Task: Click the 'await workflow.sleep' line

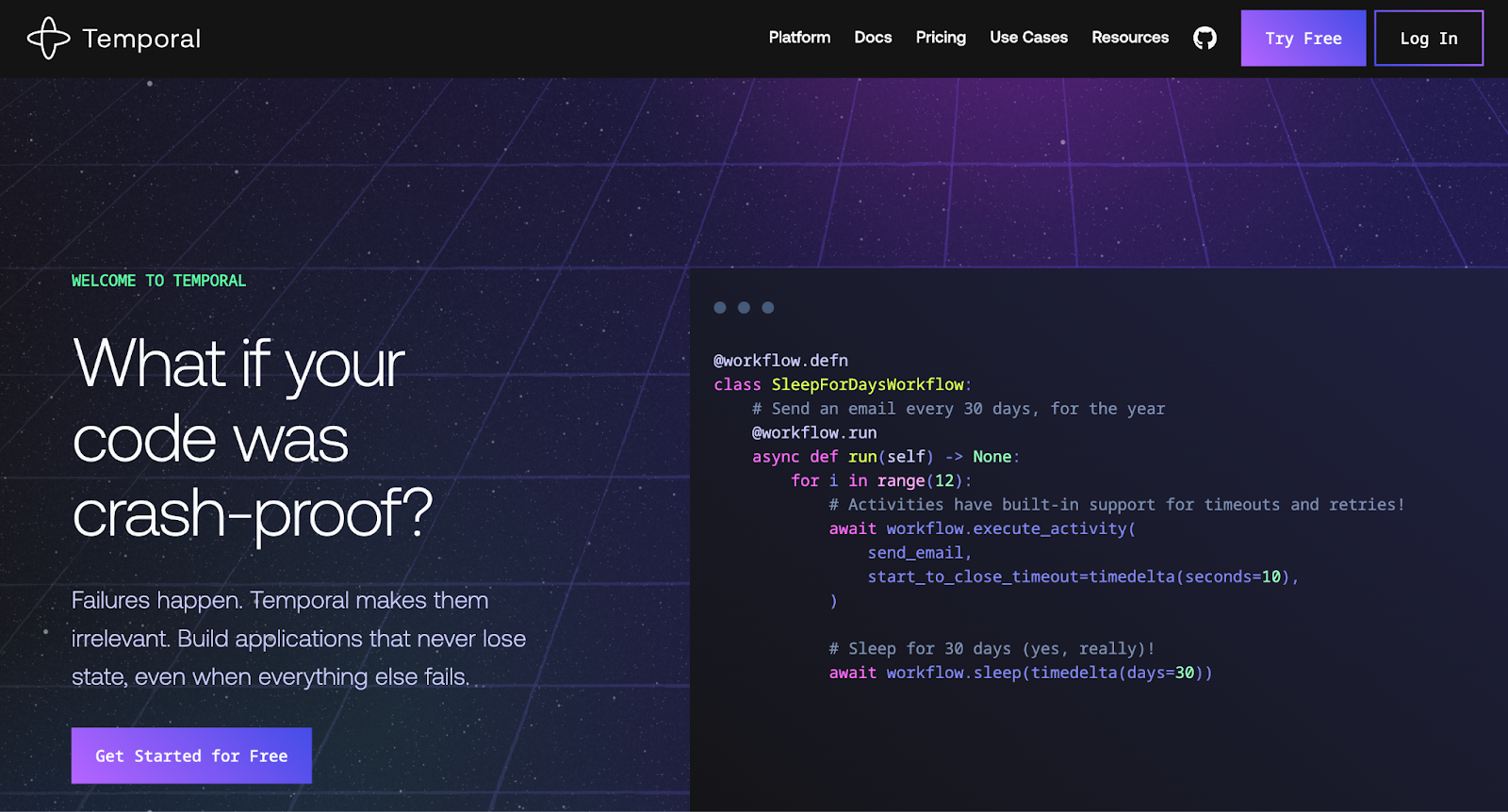Action: (1021, 673)
